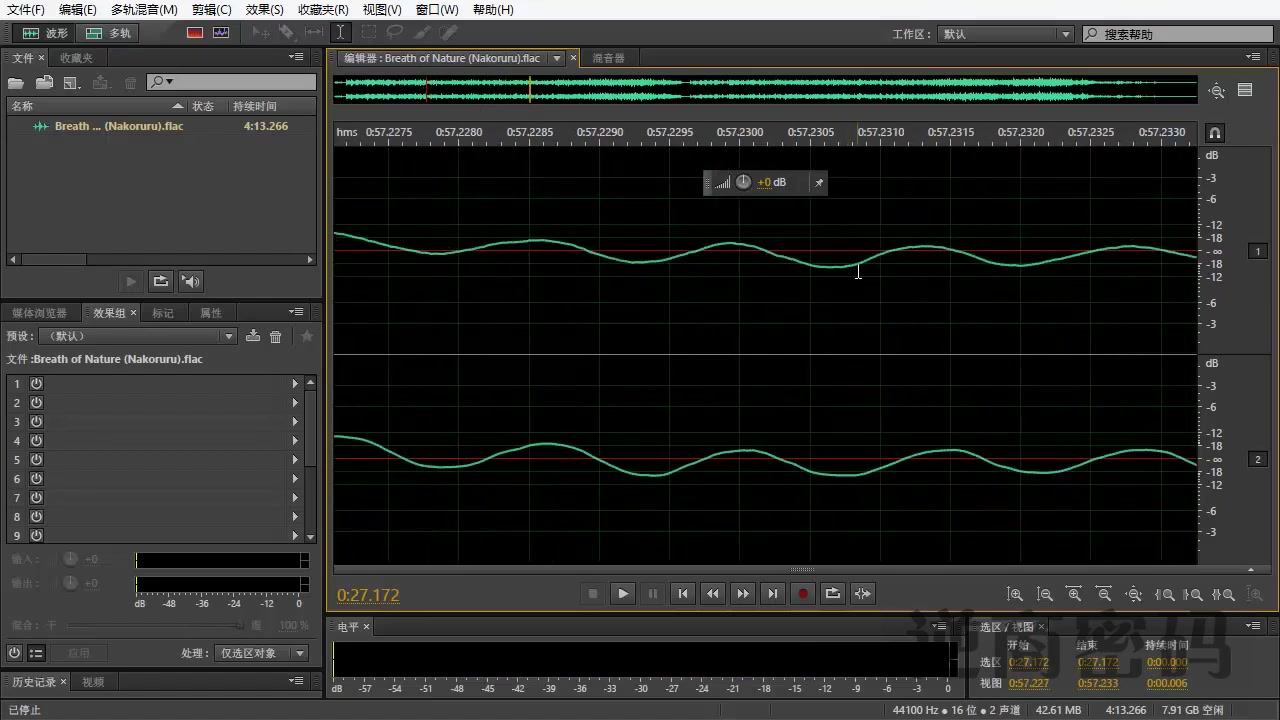1280x720 pixels.
Task: Toggle effects rack main power button
Action: pos(14,653)
